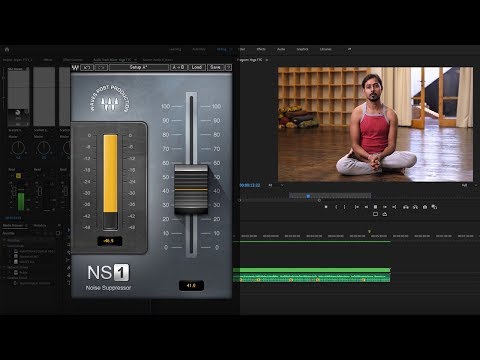Image resolution: width=480 pixels, height=360 pixels.
Task: Collapse the Local Drives tree node
Action: coord(5,246)
